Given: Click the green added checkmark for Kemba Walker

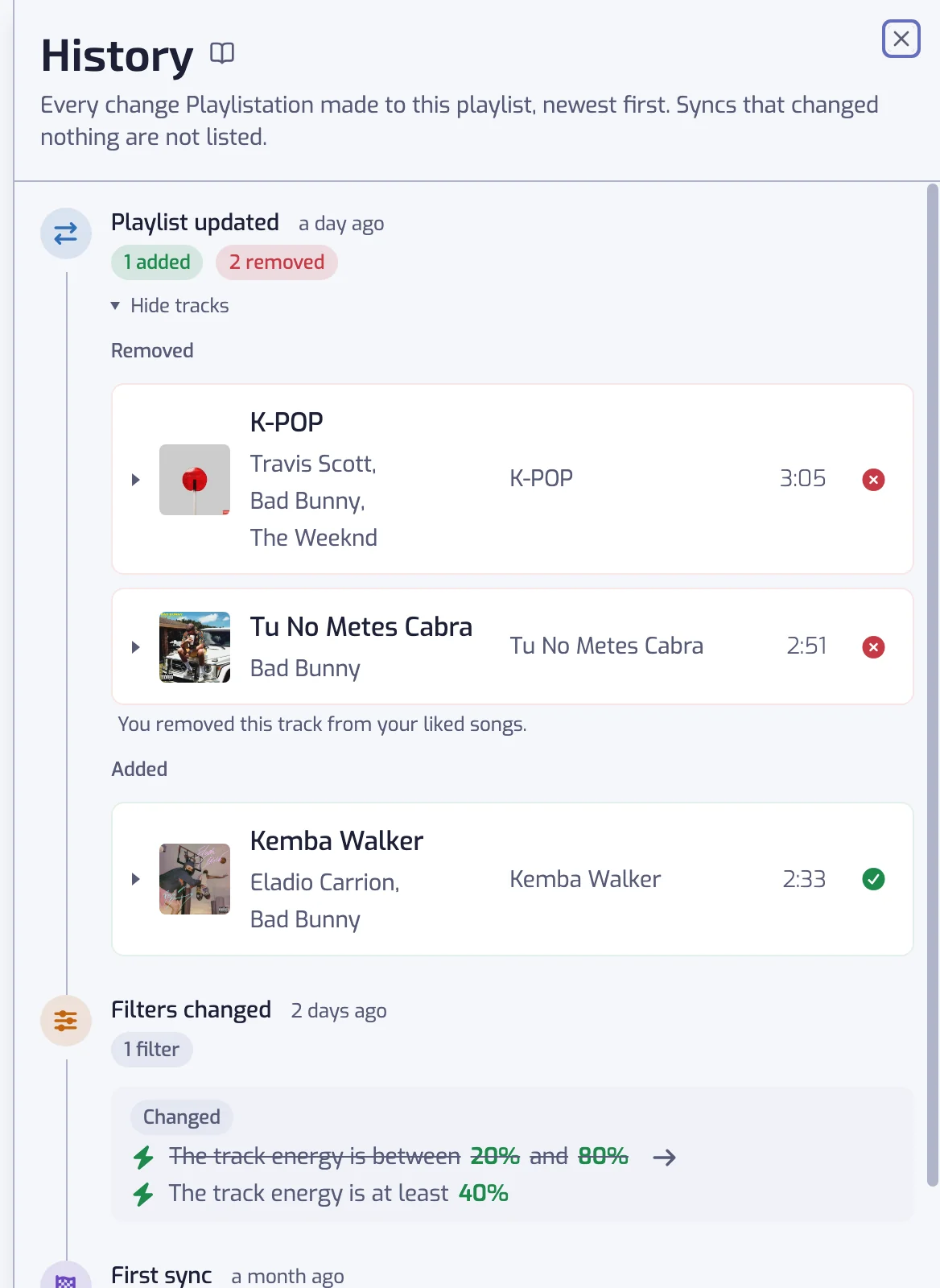Looking at the screenshot, I should (x=873, y=879).
